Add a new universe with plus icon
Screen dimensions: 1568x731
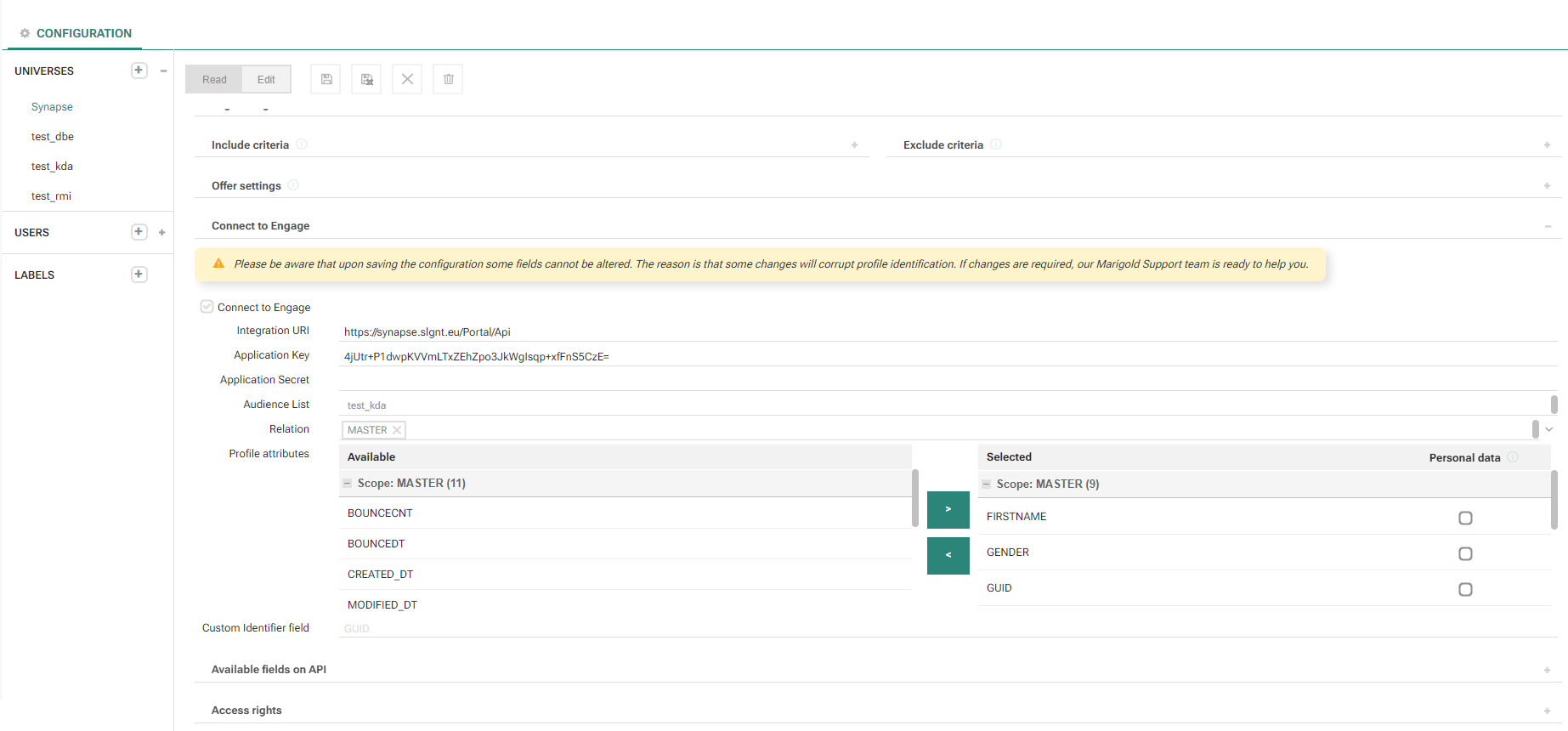click(139, 71)
